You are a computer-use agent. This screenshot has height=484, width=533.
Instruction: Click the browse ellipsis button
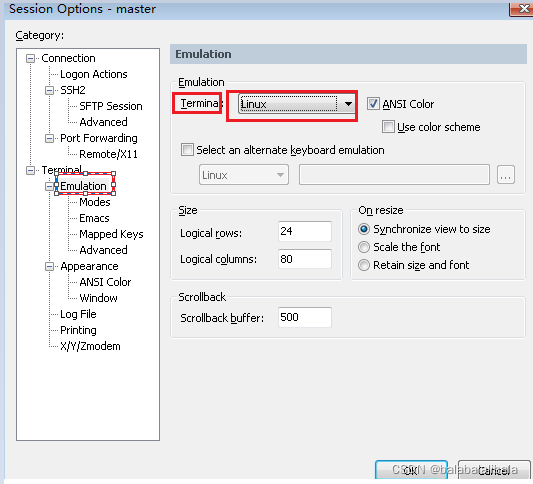point(506,175)
